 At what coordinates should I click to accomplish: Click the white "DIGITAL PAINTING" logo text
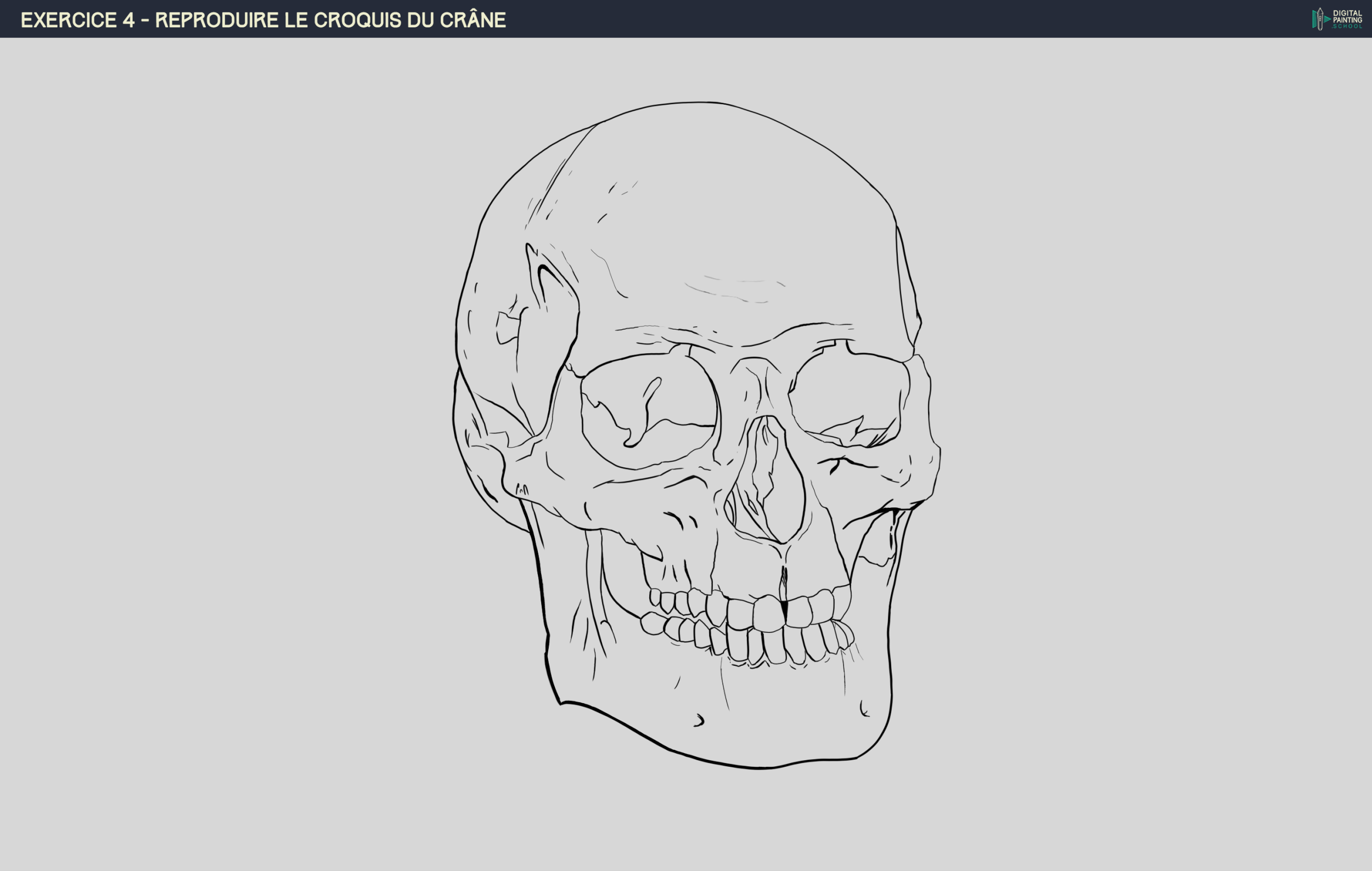[x=1348, y=16]
